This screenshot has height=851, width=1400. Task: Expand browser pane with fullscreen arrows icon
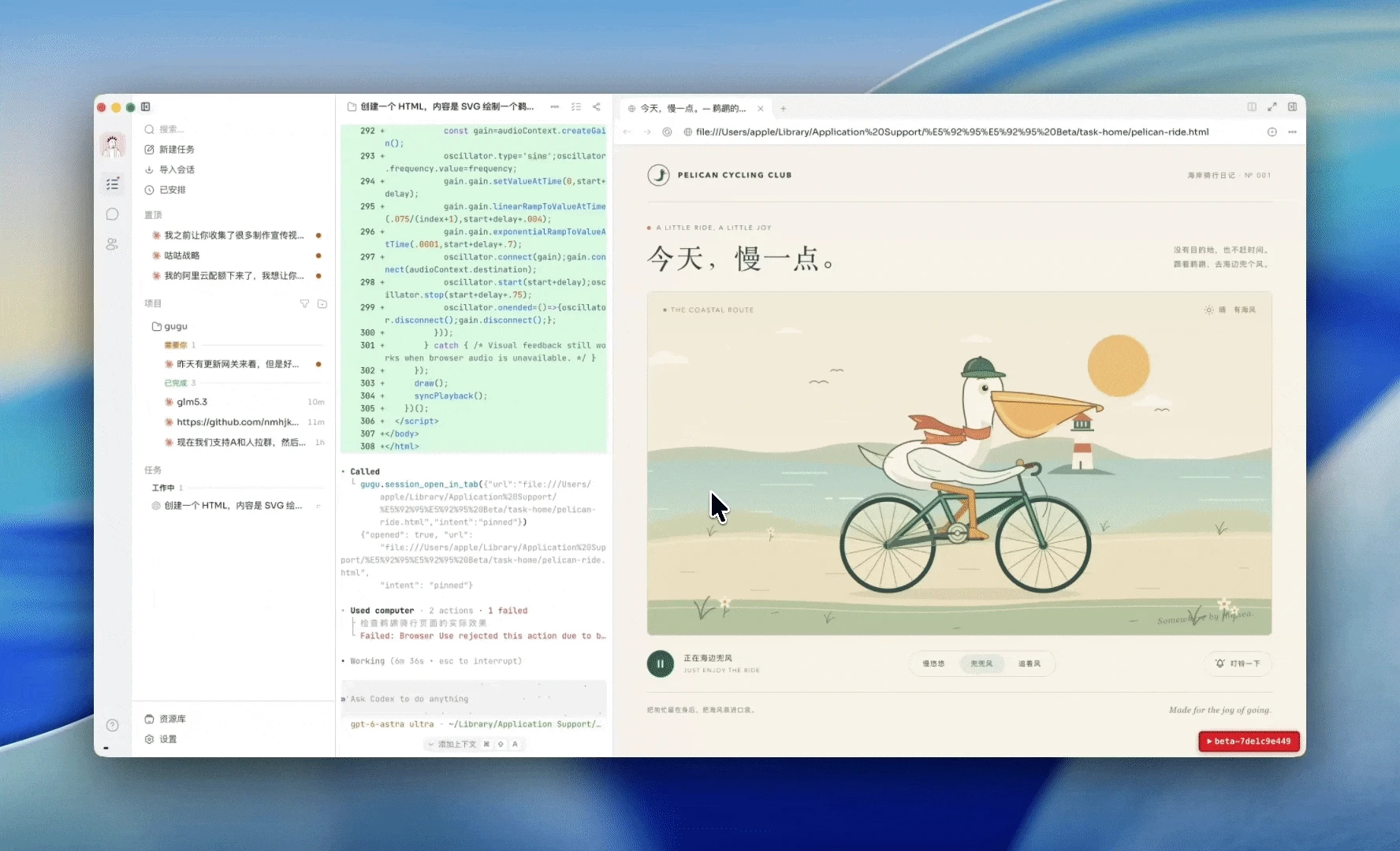[x=1272, y=107]
